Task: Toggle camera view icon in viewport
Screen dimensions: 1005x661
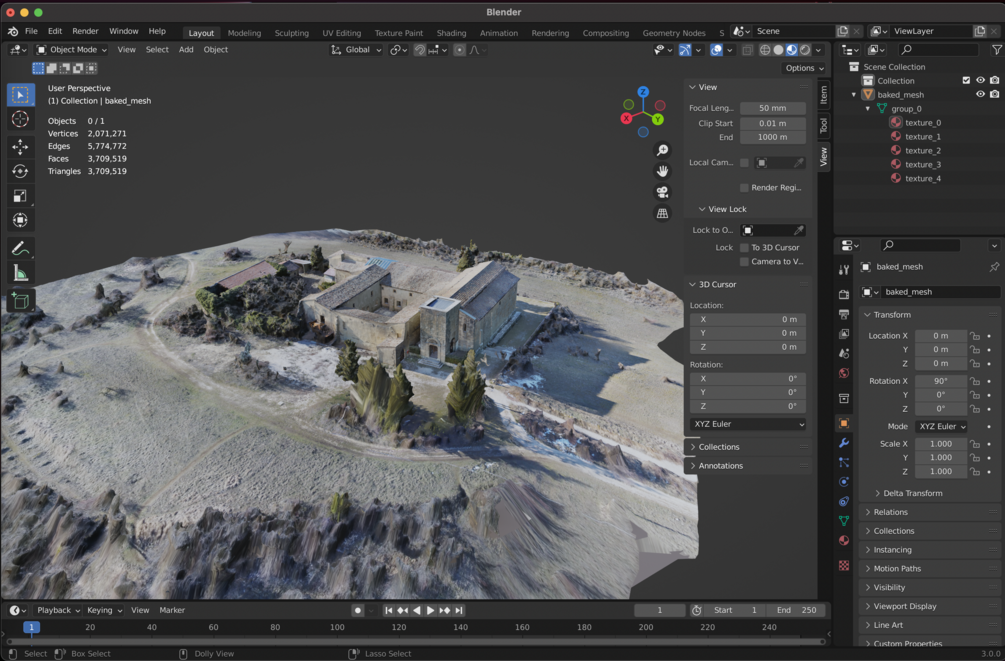Action: 662,192
